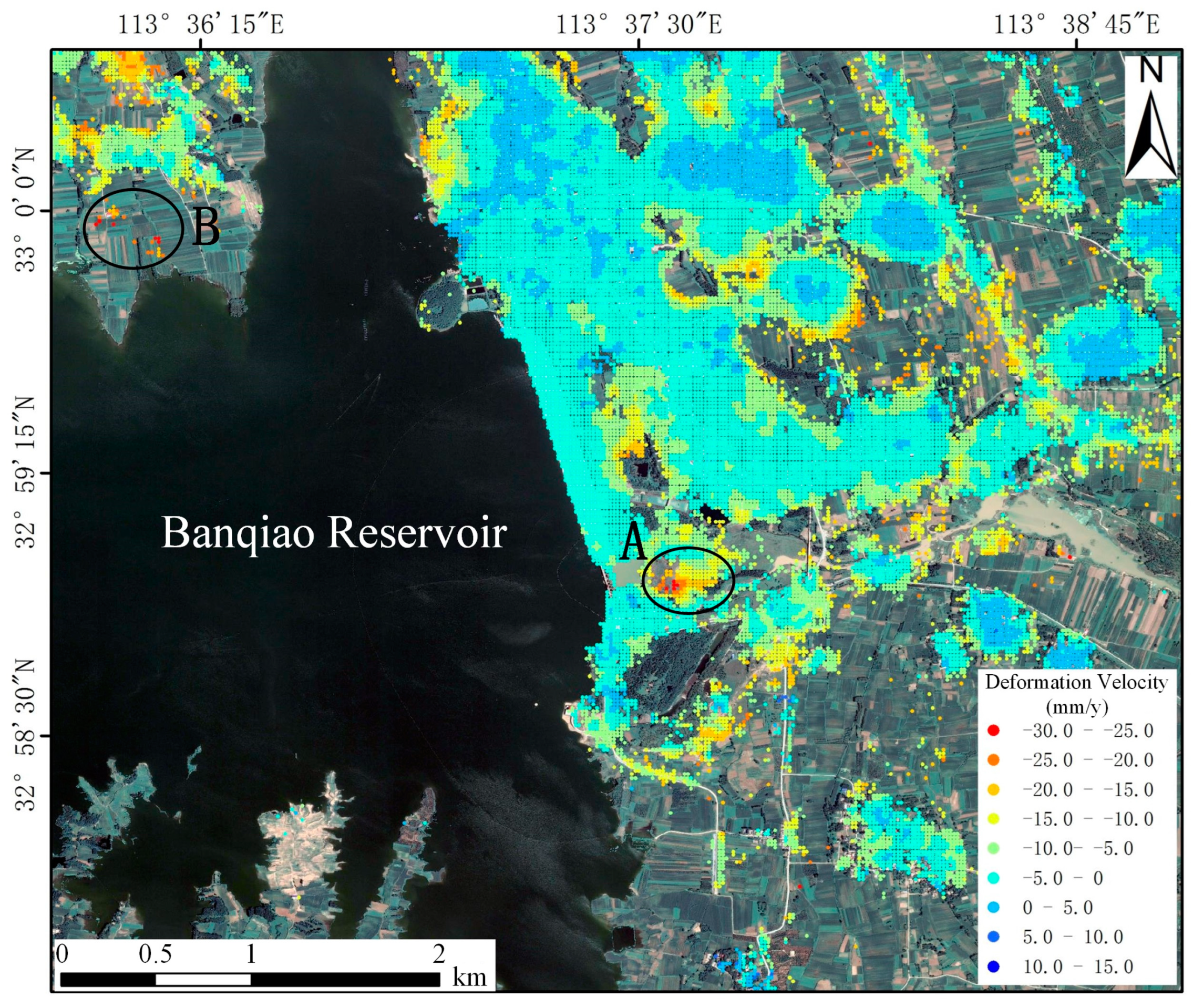The height and width of the screenshot is (1008, 1193).
Task: Click the light green −10.0 to −5.0 legend dot
Action: (x=994, y=849)
